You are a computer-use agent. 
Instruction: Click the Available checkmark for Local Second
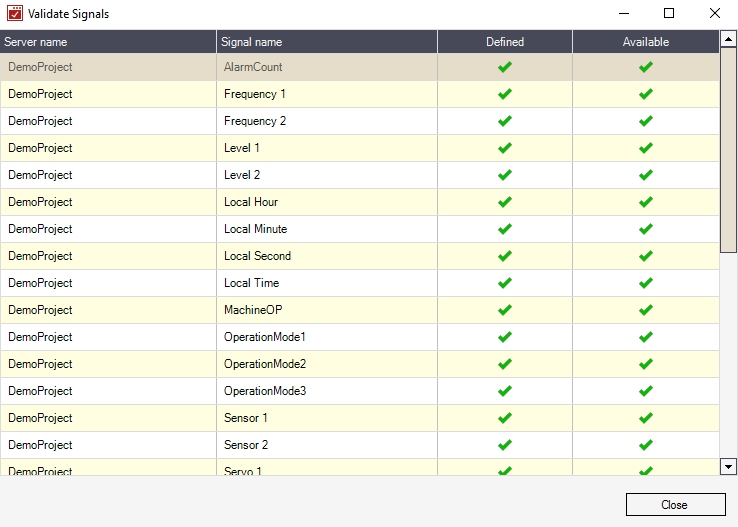[646, 256]
